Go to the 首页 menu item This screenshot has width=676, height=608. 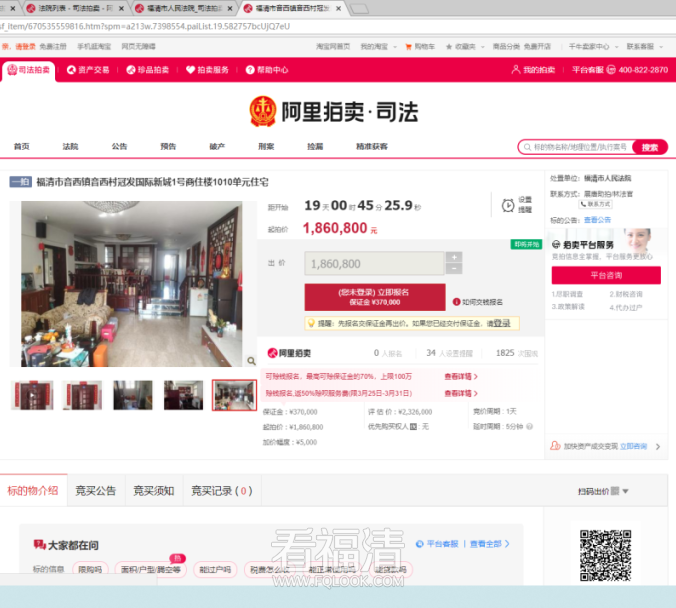point(22,147)
